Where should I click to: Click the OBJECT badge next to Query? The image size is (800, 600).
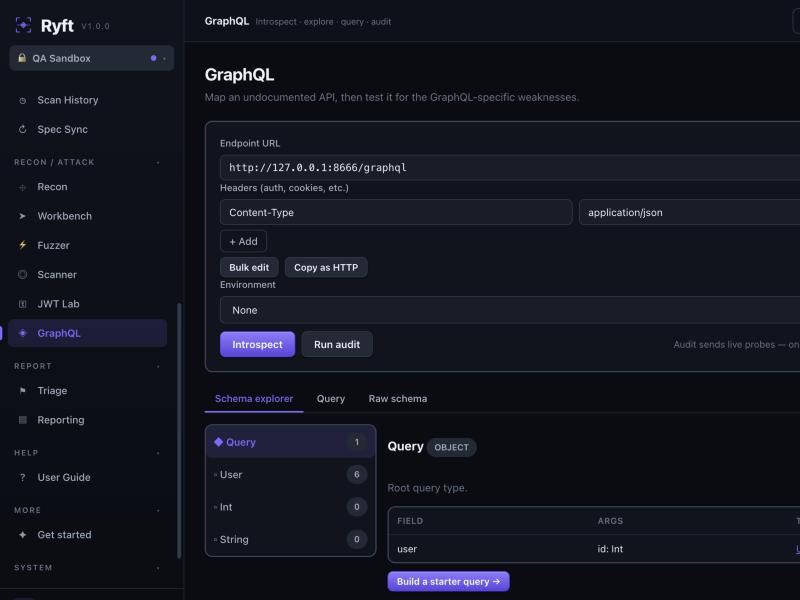pyautogui.click(x=452, y=447)
